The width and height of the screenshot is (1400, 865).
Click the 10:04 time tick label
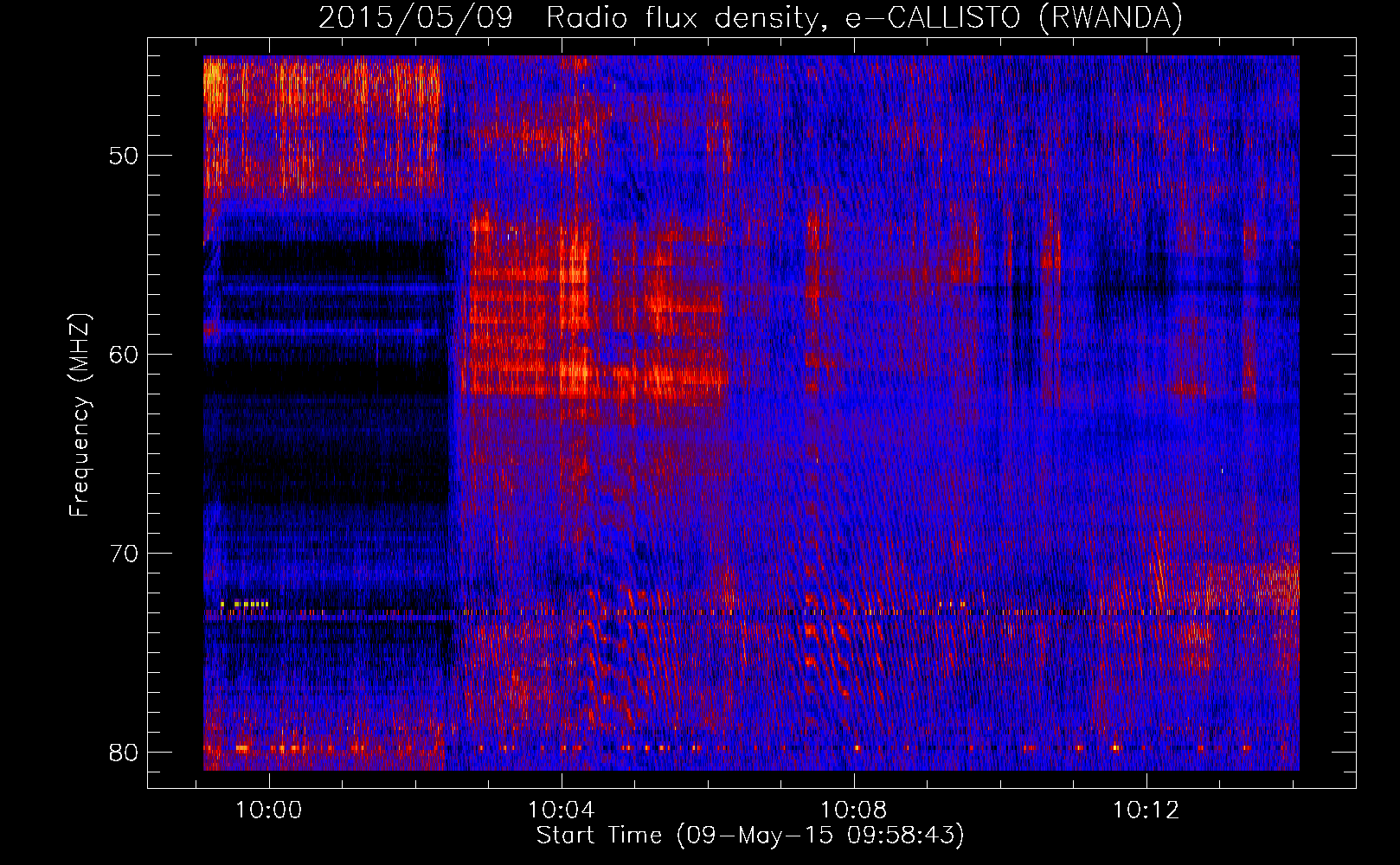tap(562, 811)
